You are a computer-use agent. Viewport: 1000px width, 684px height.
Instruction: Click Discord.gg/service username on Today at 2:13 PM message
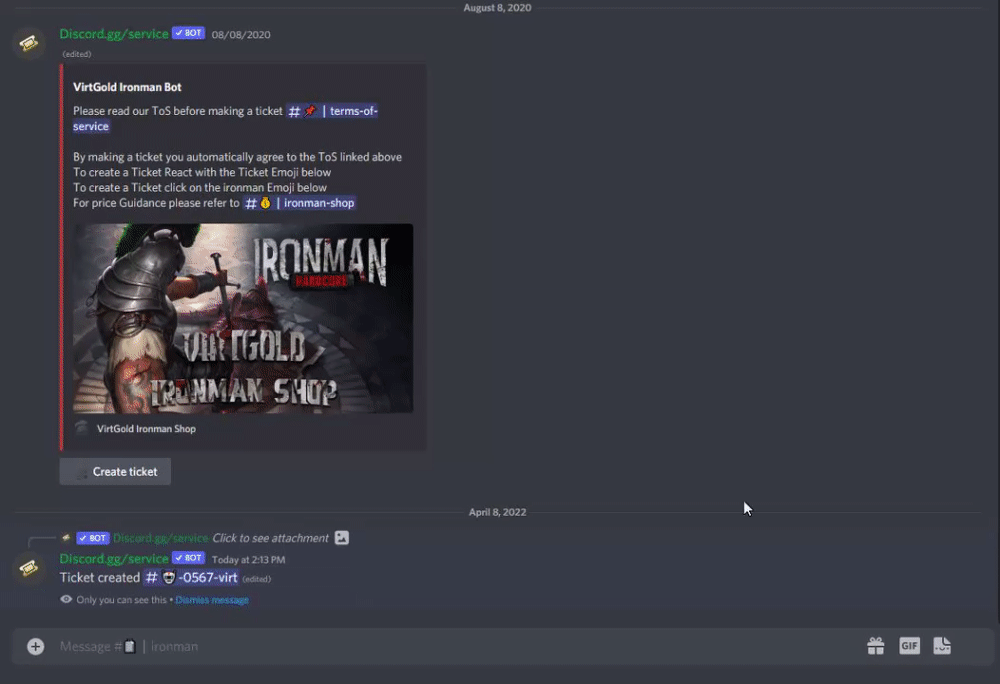pos(114,558)
